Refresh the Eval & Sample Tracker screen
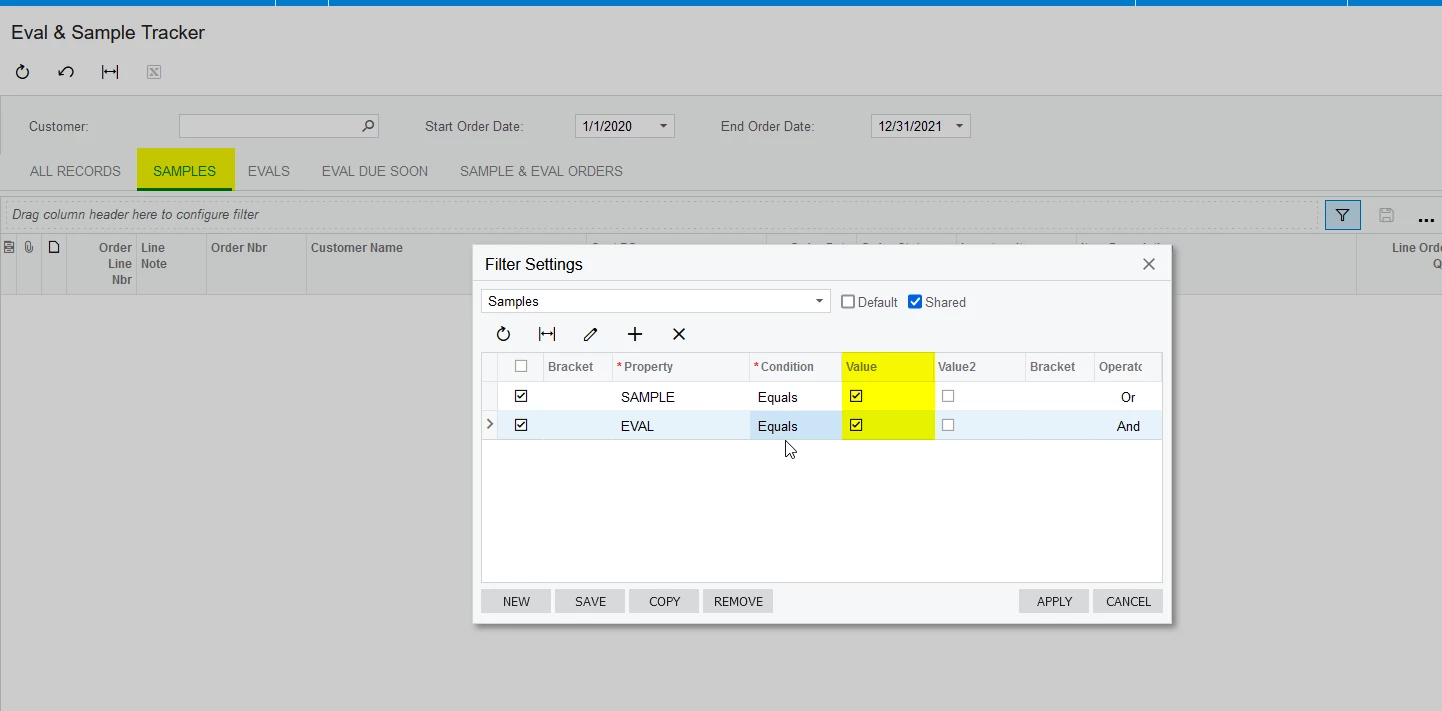This screenshot has height=711, width=1442. point(21,71)
